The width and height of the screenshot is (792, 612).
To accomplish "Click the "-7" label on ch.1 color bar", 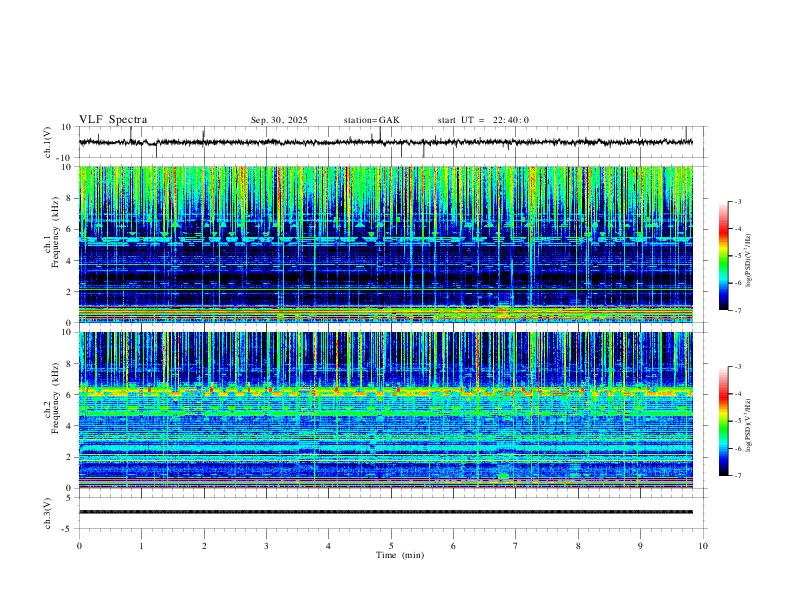I will coord(737,310).
